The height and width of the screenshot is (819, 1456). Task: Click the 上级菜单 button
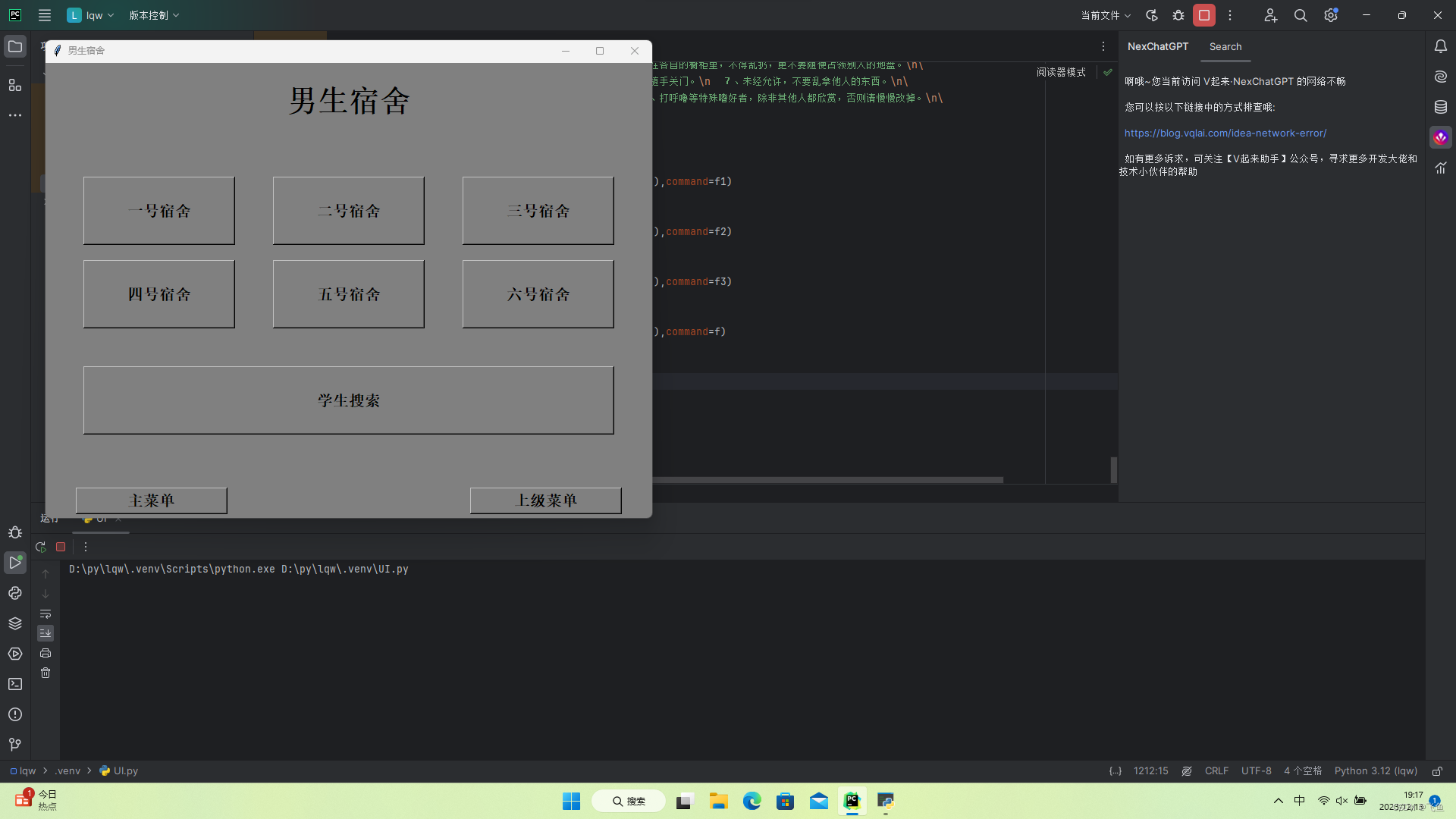pyautogui.click(x=546, y=500)
